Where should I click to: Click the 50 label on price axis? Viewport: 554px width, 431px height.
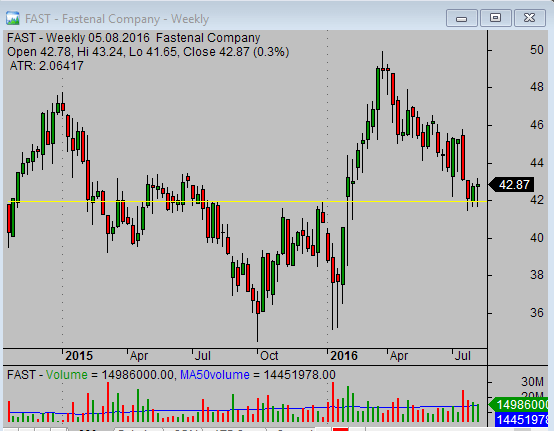[537, 50]
